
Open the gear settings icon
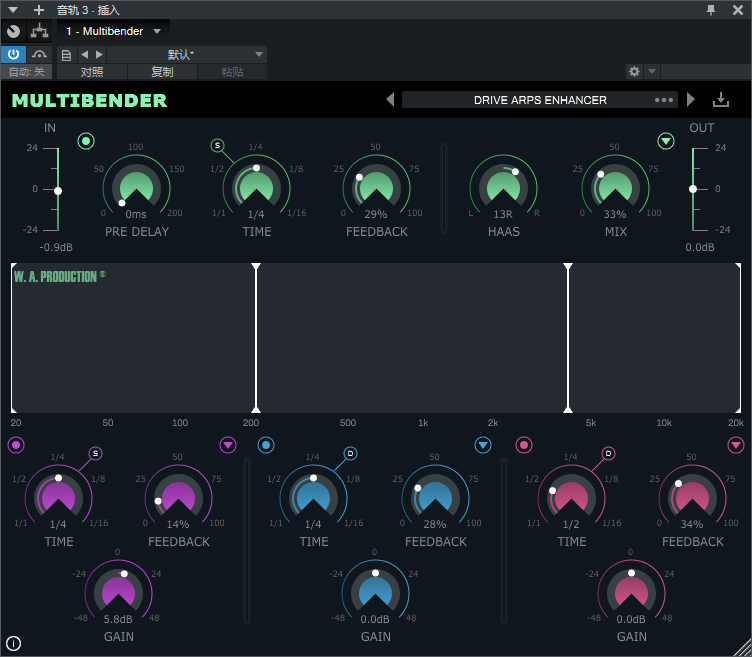634,72
